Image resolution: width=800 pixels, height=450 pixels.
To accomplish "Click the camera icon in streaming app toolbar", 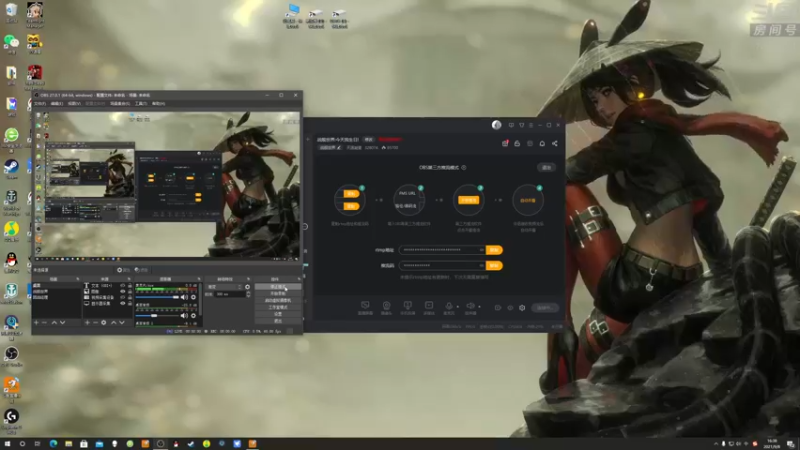I will click(x=386, y=306).
